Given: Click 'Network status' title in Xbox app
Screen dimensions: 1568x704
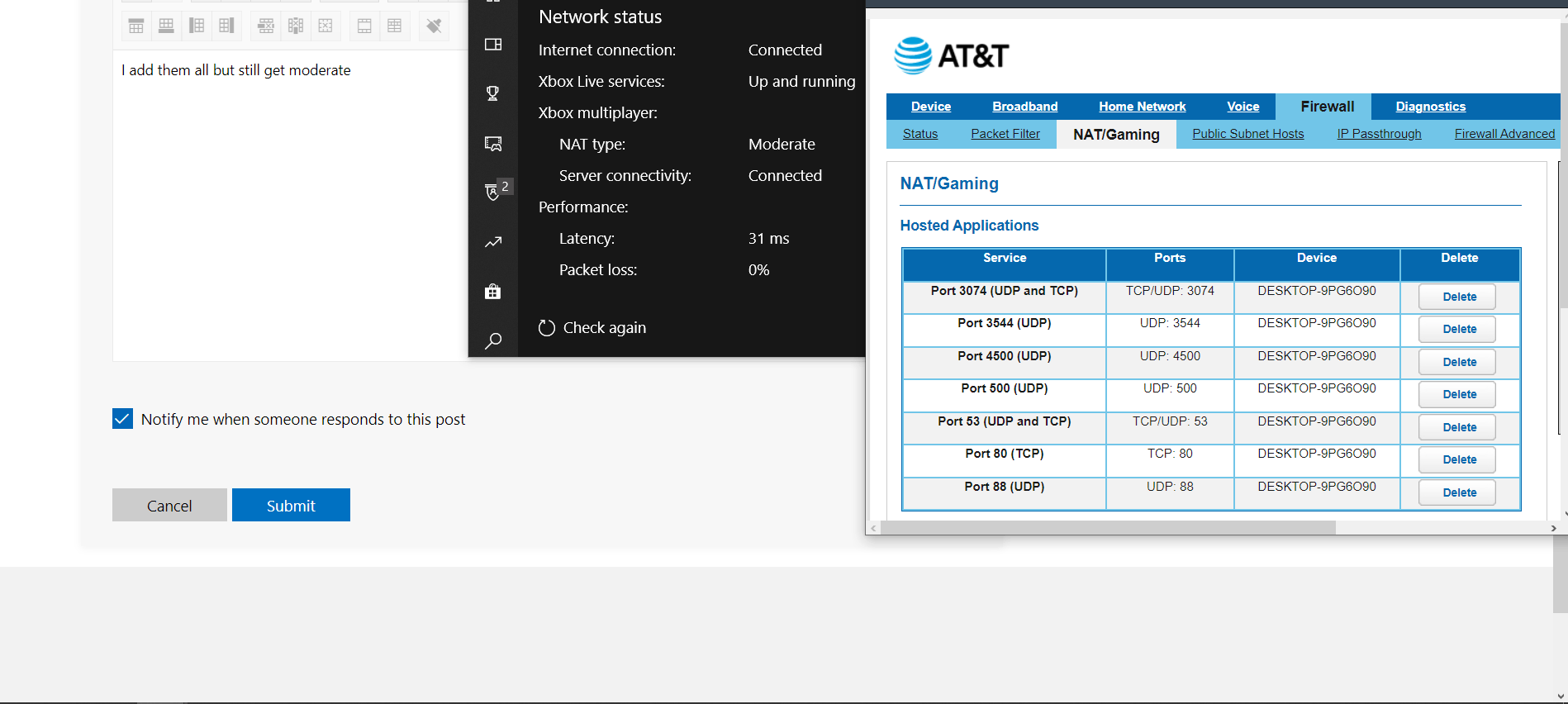Looking at the screenshot, I should [600, 17].
